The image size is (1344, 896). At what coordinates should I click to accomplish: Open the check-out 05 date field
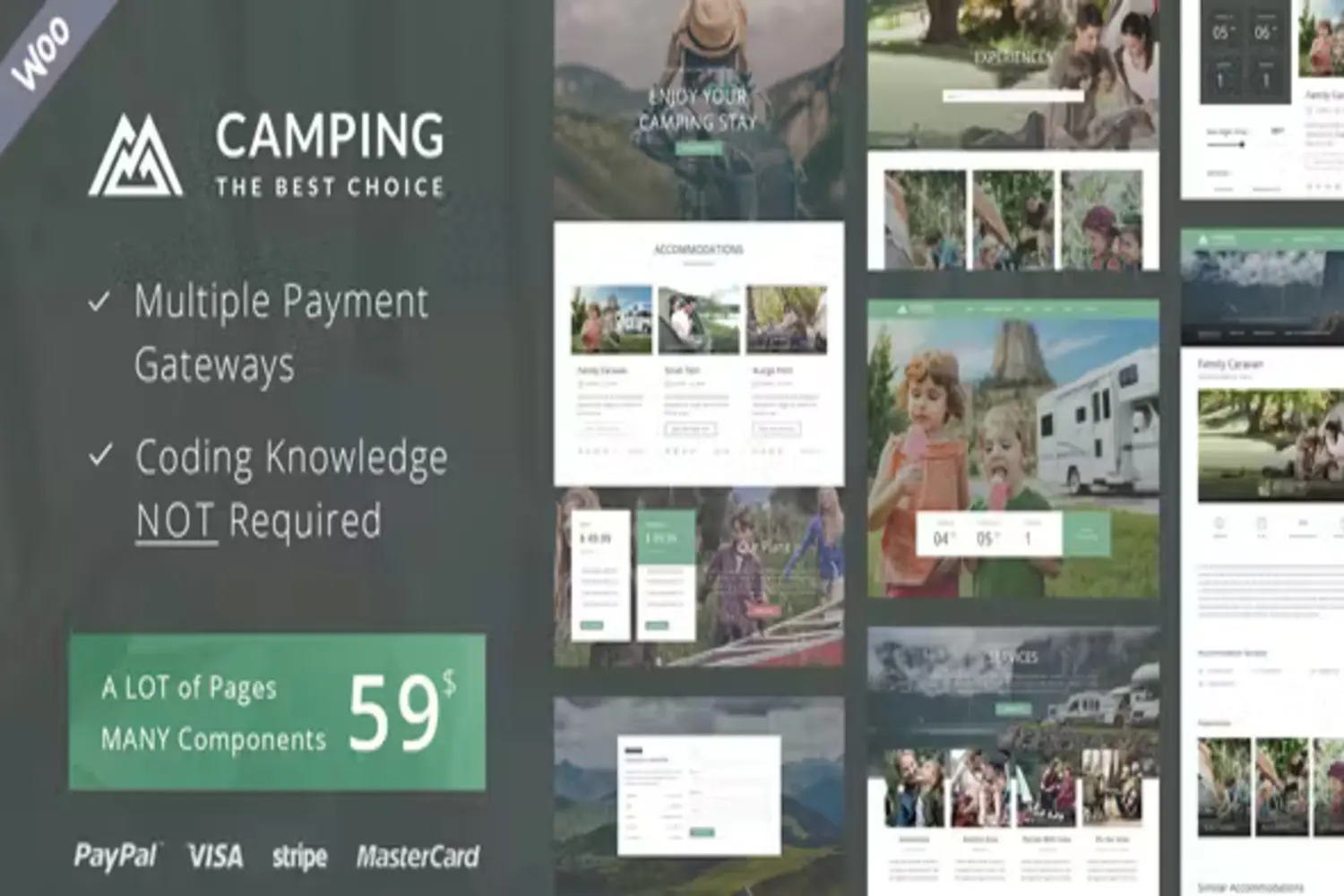pyautogui.click(x=986, y=536)
